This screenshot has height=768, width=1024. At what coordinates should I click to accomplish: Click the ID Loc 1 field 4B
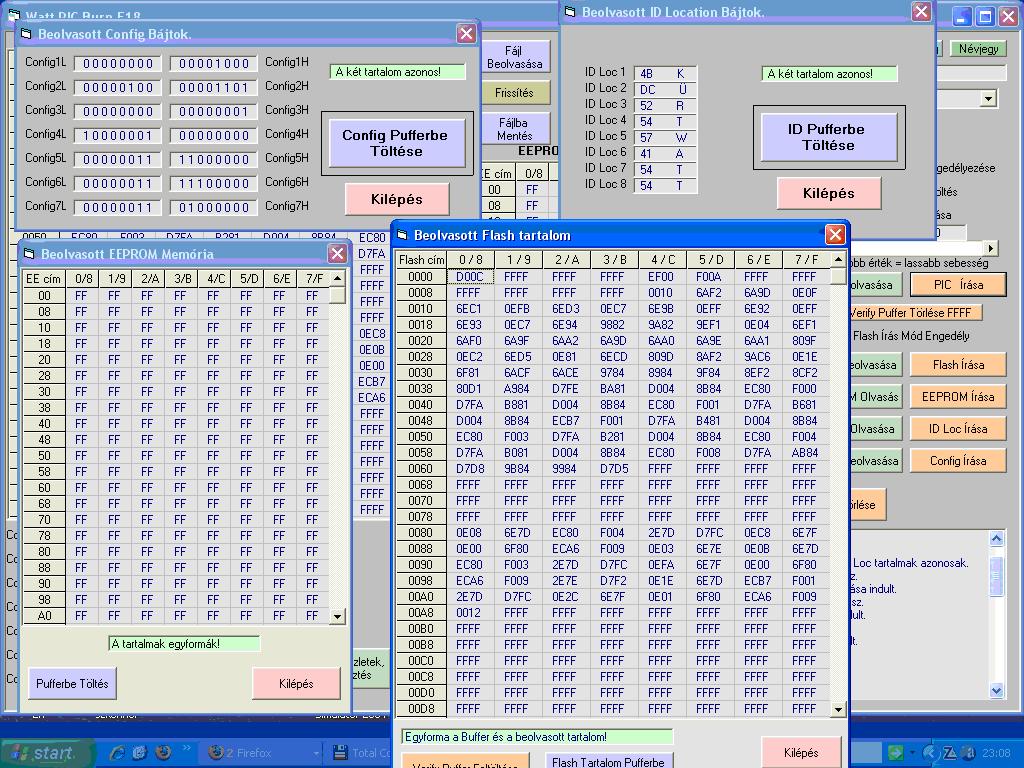(665, 74)
